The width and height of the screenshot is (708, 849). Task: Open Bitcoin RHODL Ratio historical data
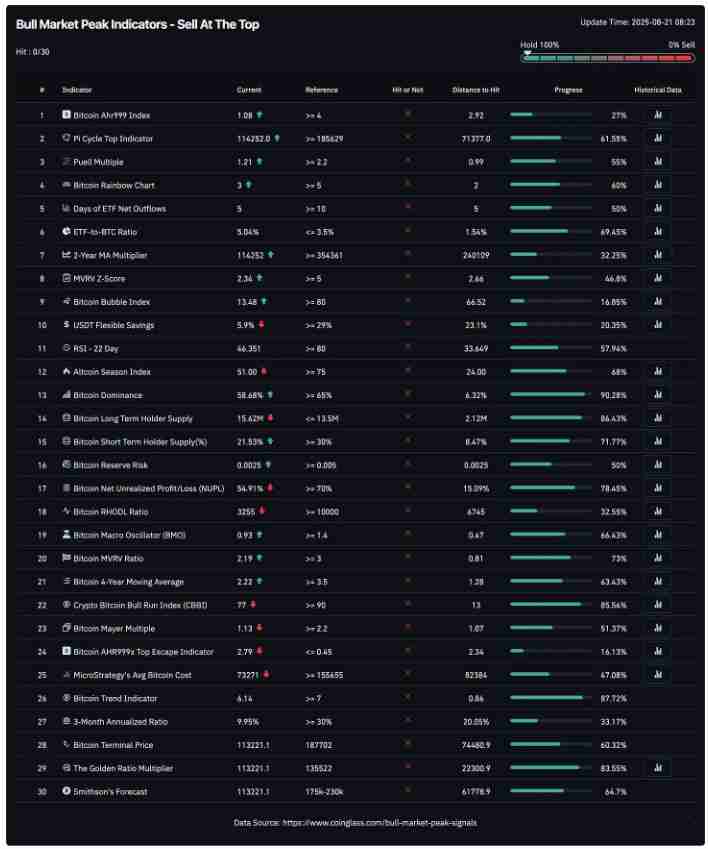[657, 511]
